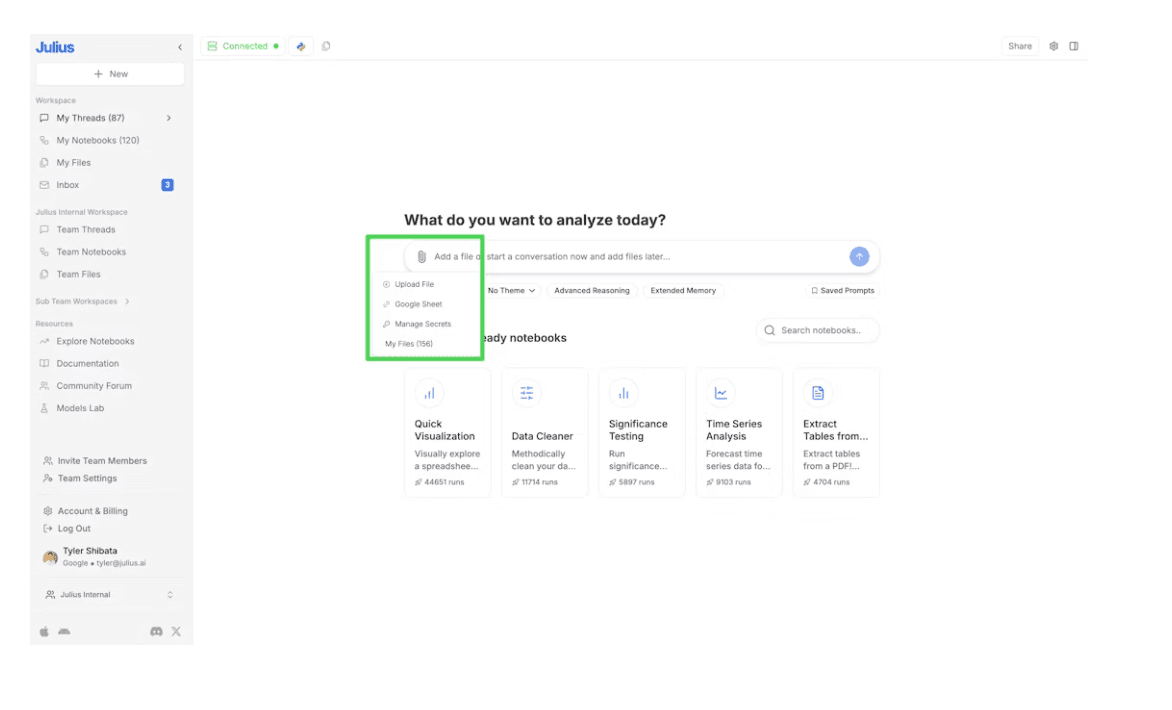
Task: Click the Time Series Analysis chart icon
Action: click(x=721, y=393)
